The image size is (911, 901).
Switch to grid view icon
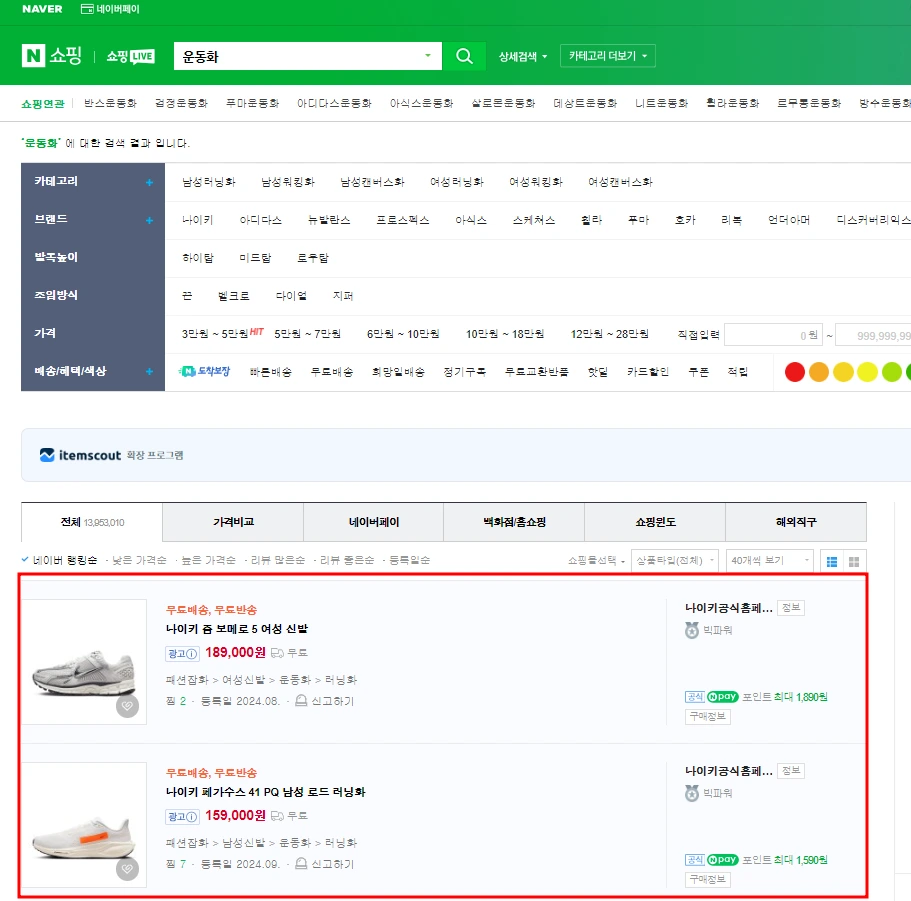[854, 561]
